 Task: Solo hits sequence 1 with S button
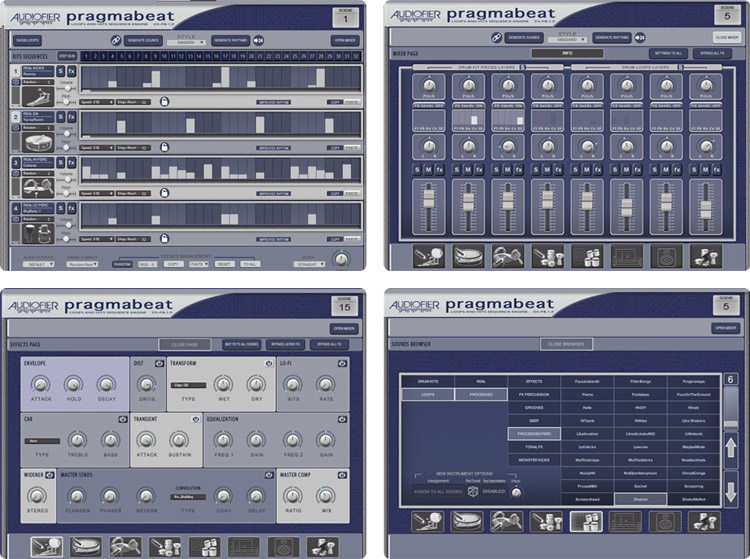pos(61,72)
